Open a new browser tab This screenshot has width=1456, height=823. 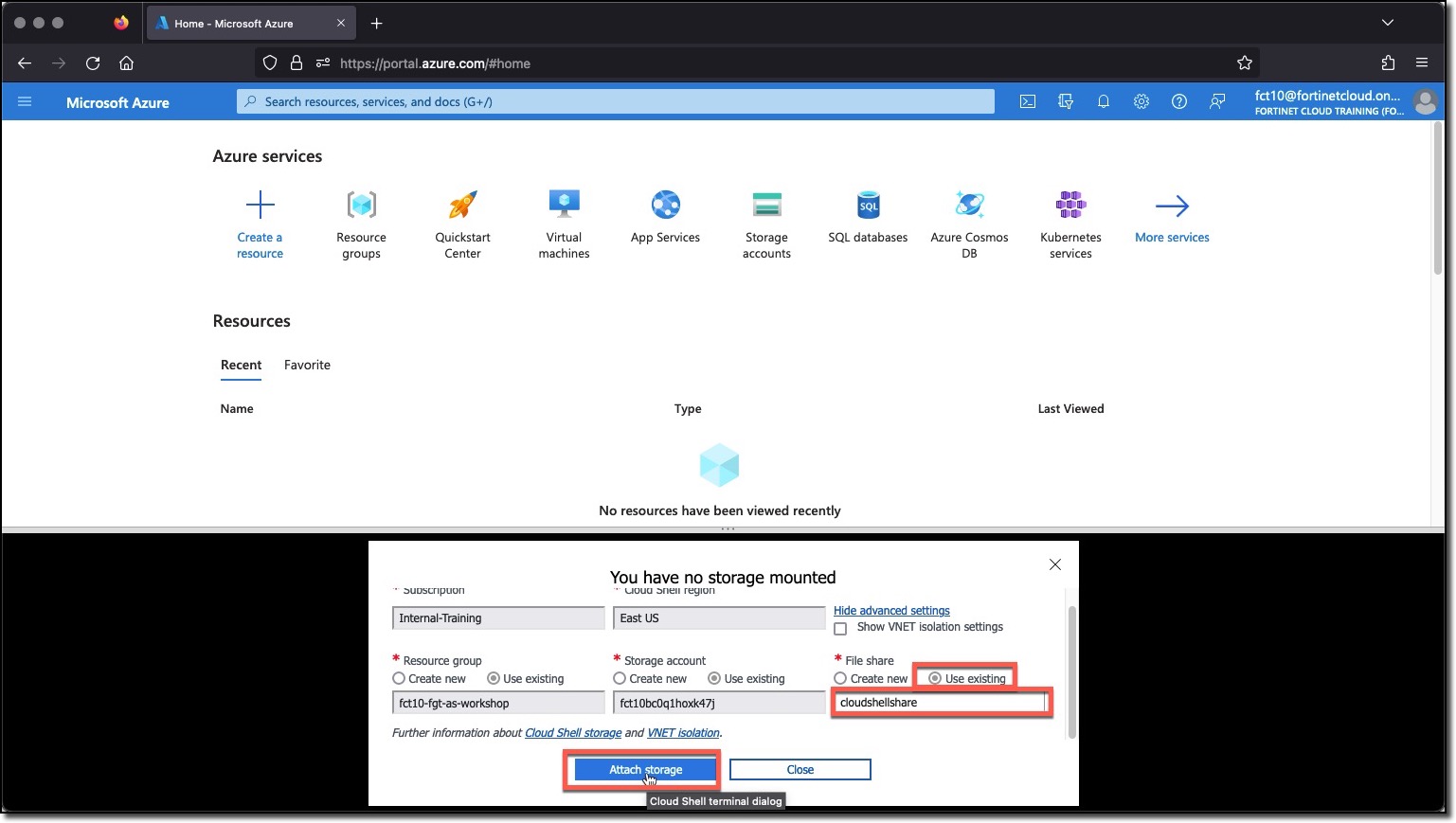tap(377, 23)
